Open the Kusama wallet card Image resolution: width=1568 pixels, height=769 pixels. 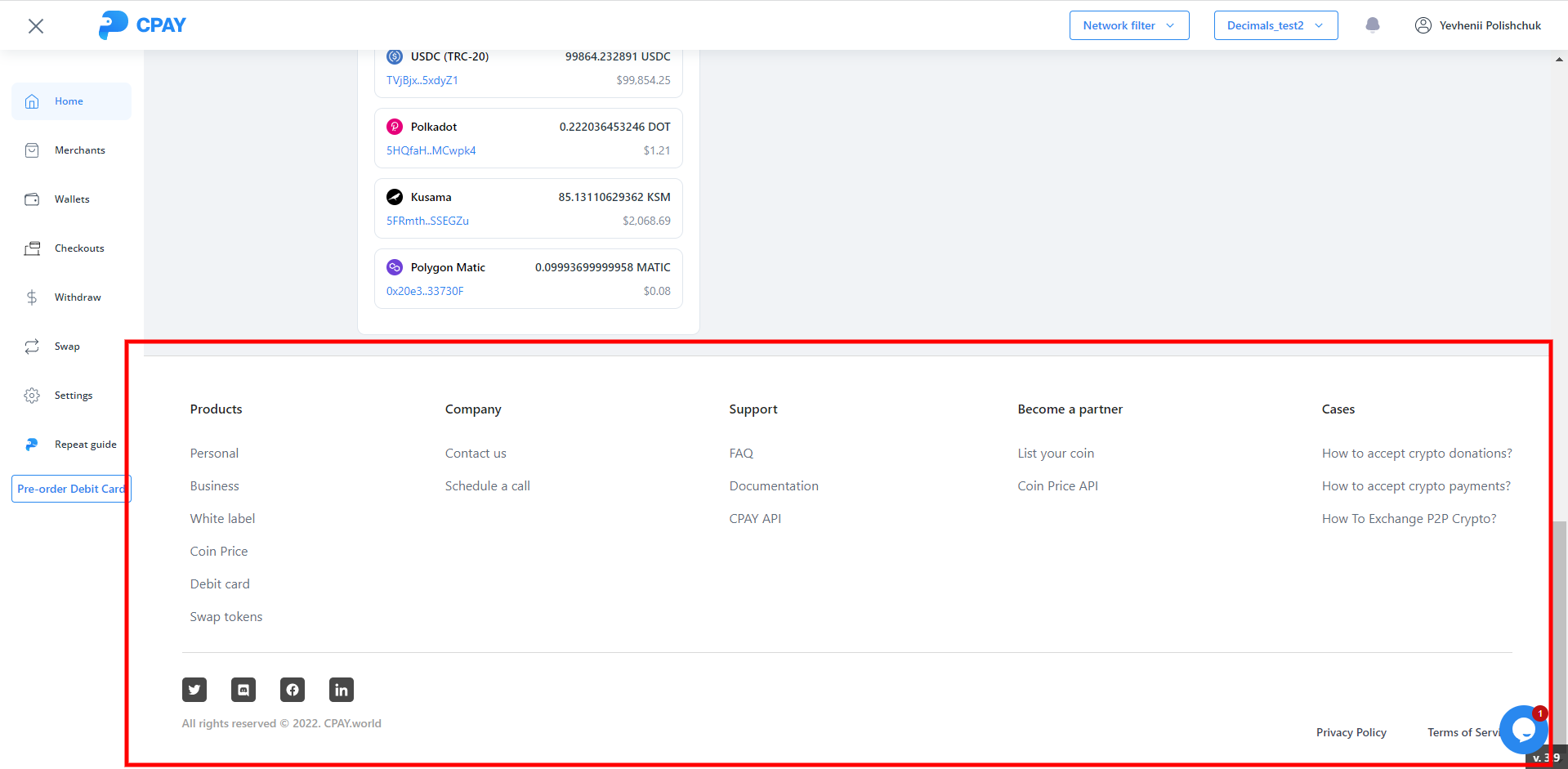tap(528, 208)
